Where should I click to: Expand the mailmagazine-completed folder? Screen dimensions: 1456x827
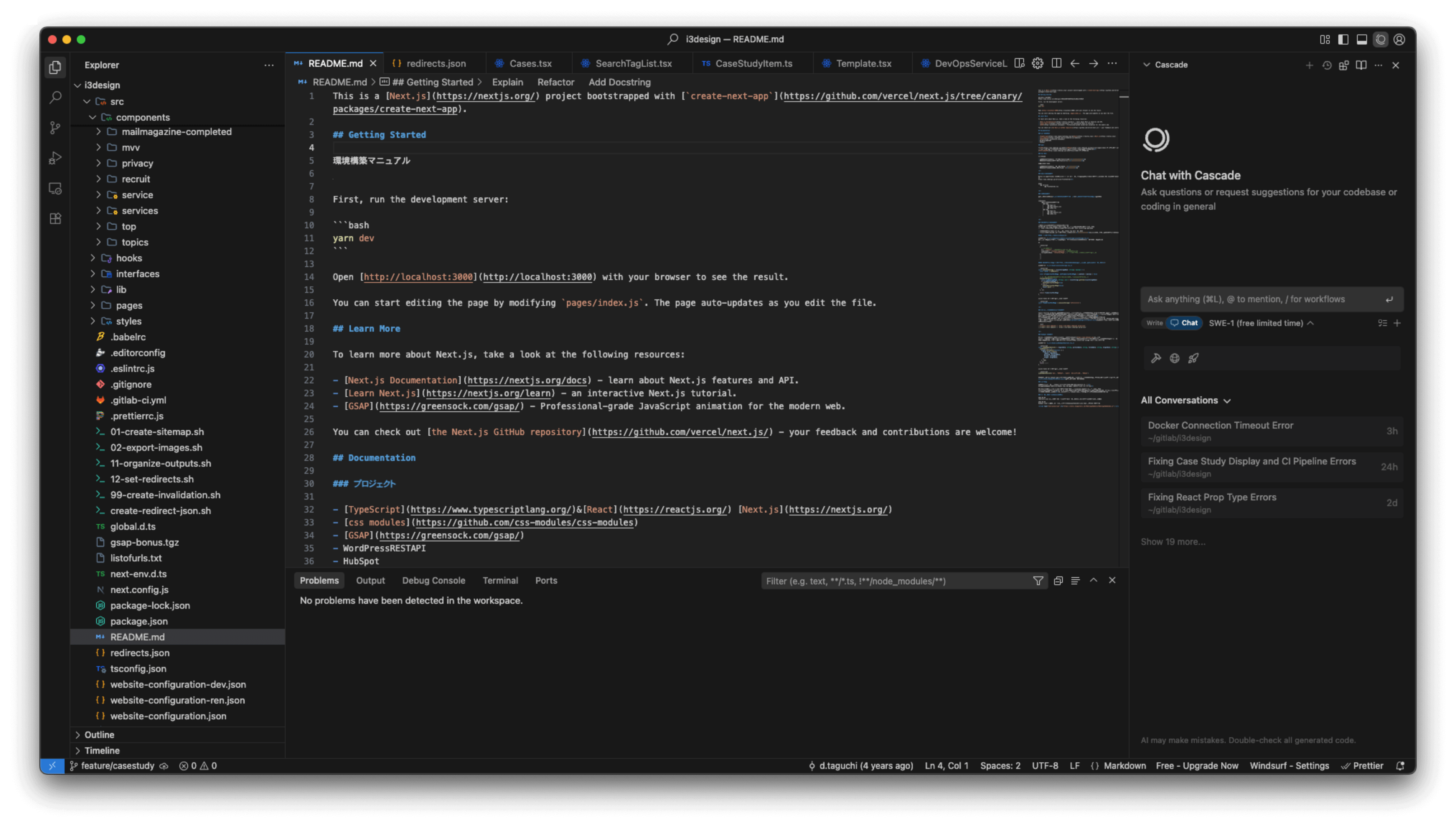[x=177, y=132]
